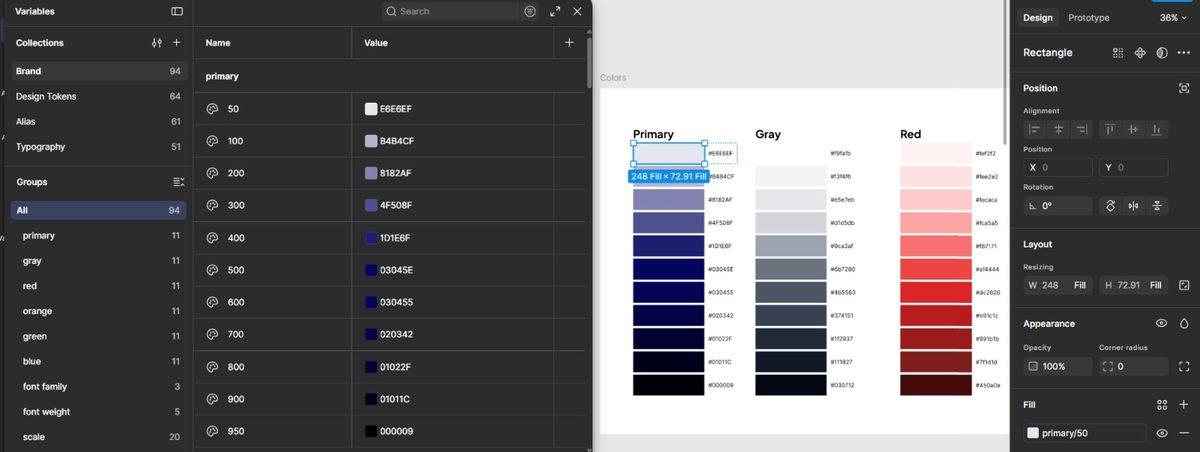This screenshot has width=1200, height=452.
Task: Select the gray group
Action: [99, 260]
